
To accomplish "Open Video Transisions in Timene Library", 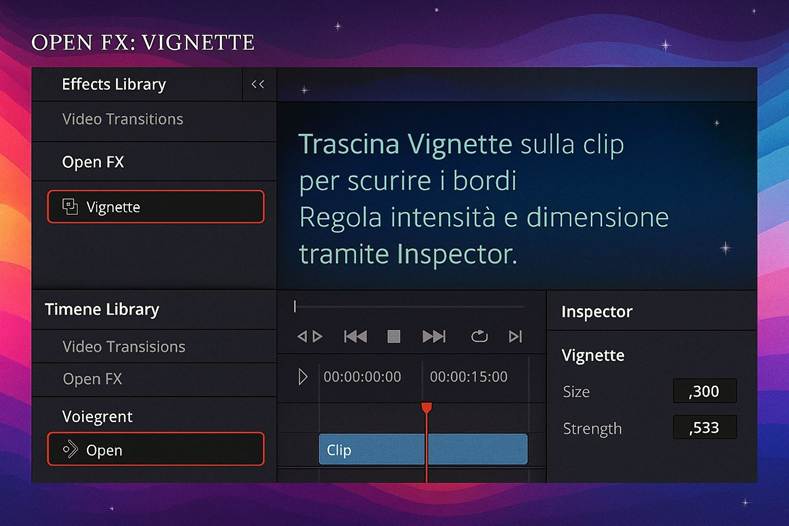I will pos(124,347).
